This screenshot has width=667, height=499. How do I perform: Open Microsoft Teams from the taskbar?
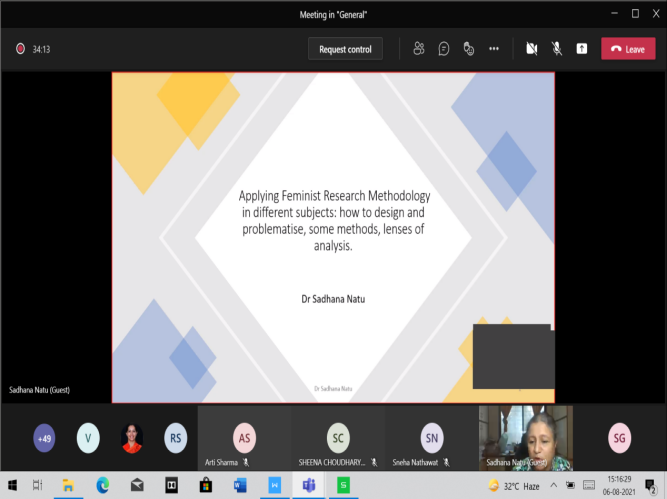click(309, 485)
